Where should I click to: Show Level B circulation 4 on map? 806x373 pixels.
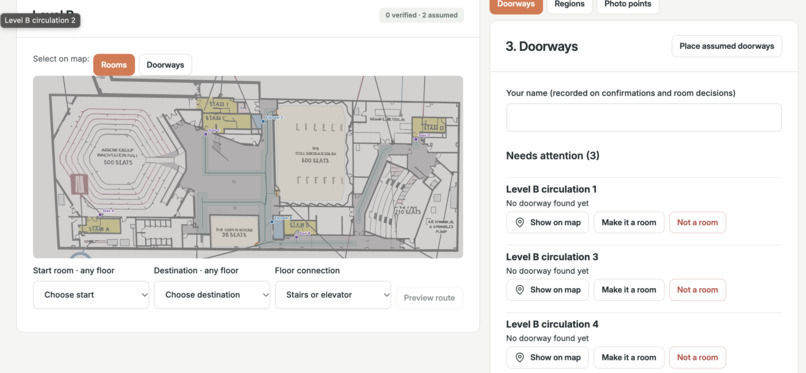pos(547,358)
